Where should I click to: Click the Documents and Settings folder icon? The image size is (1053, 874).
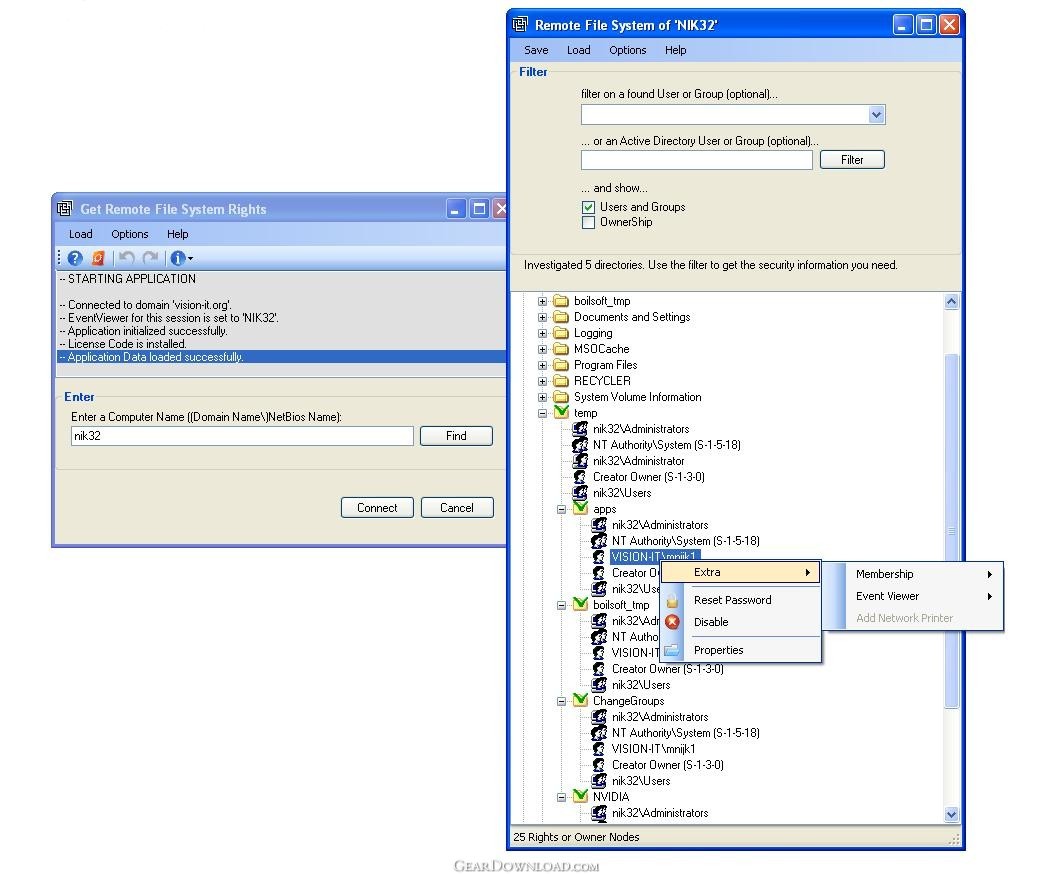pos(561,317)
